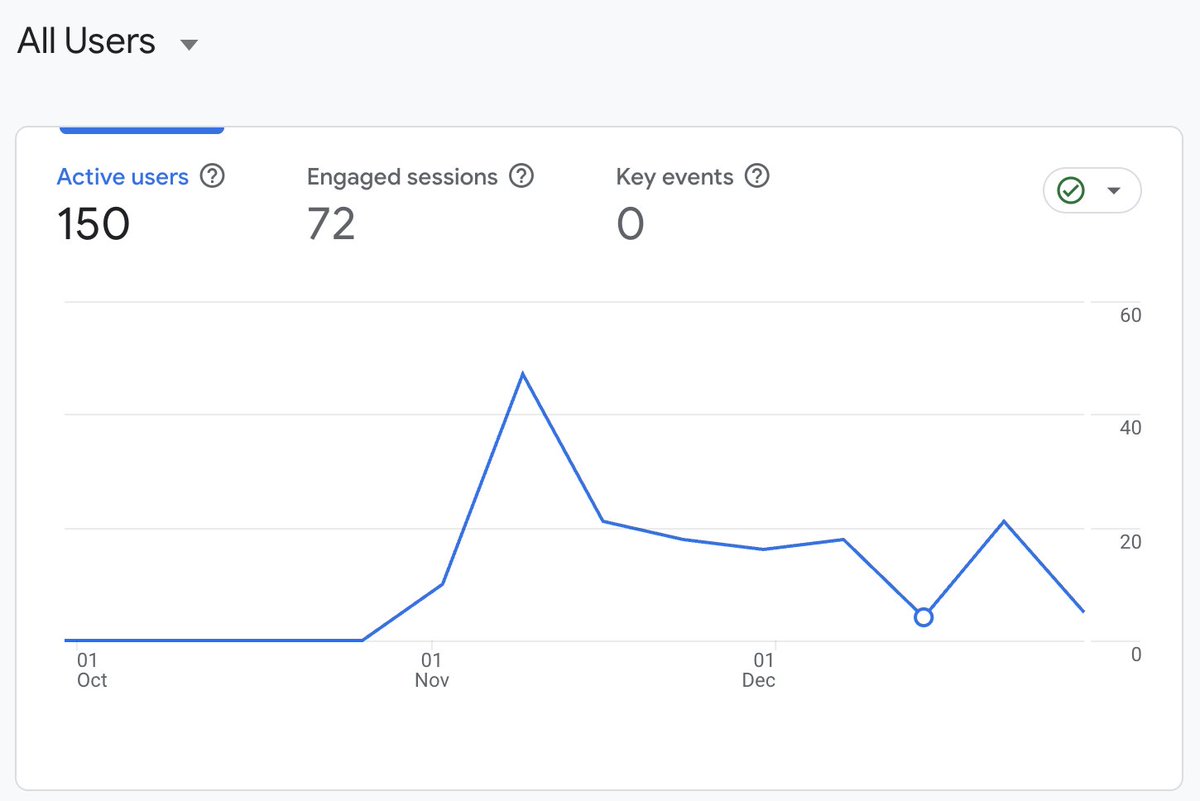Click the Engaged sessions value 72
1200x801 pixels.
coord(331,224)
